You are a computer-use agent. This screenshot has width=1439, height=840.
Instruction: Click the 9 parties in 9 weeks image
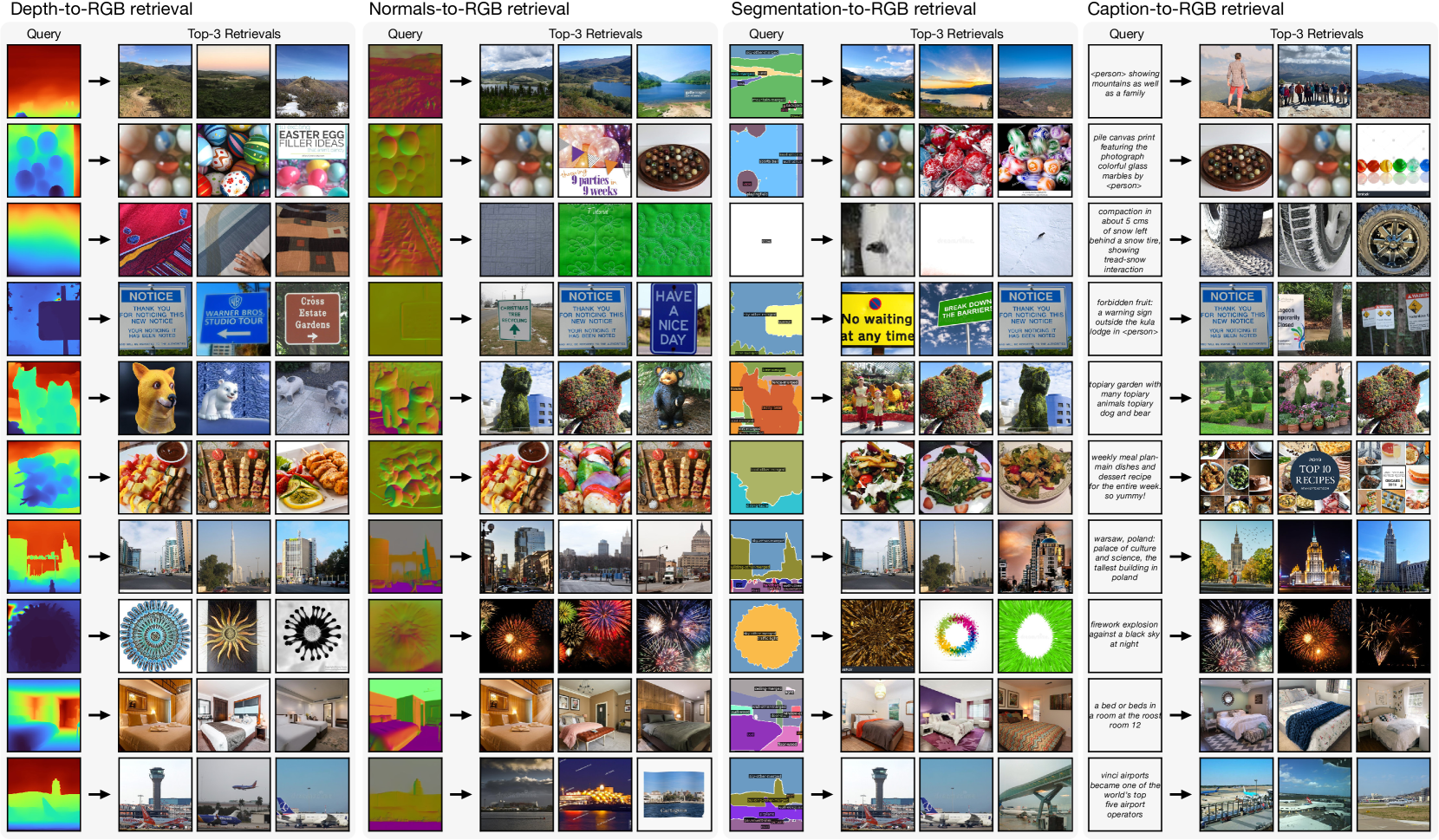tap(595, 160)
